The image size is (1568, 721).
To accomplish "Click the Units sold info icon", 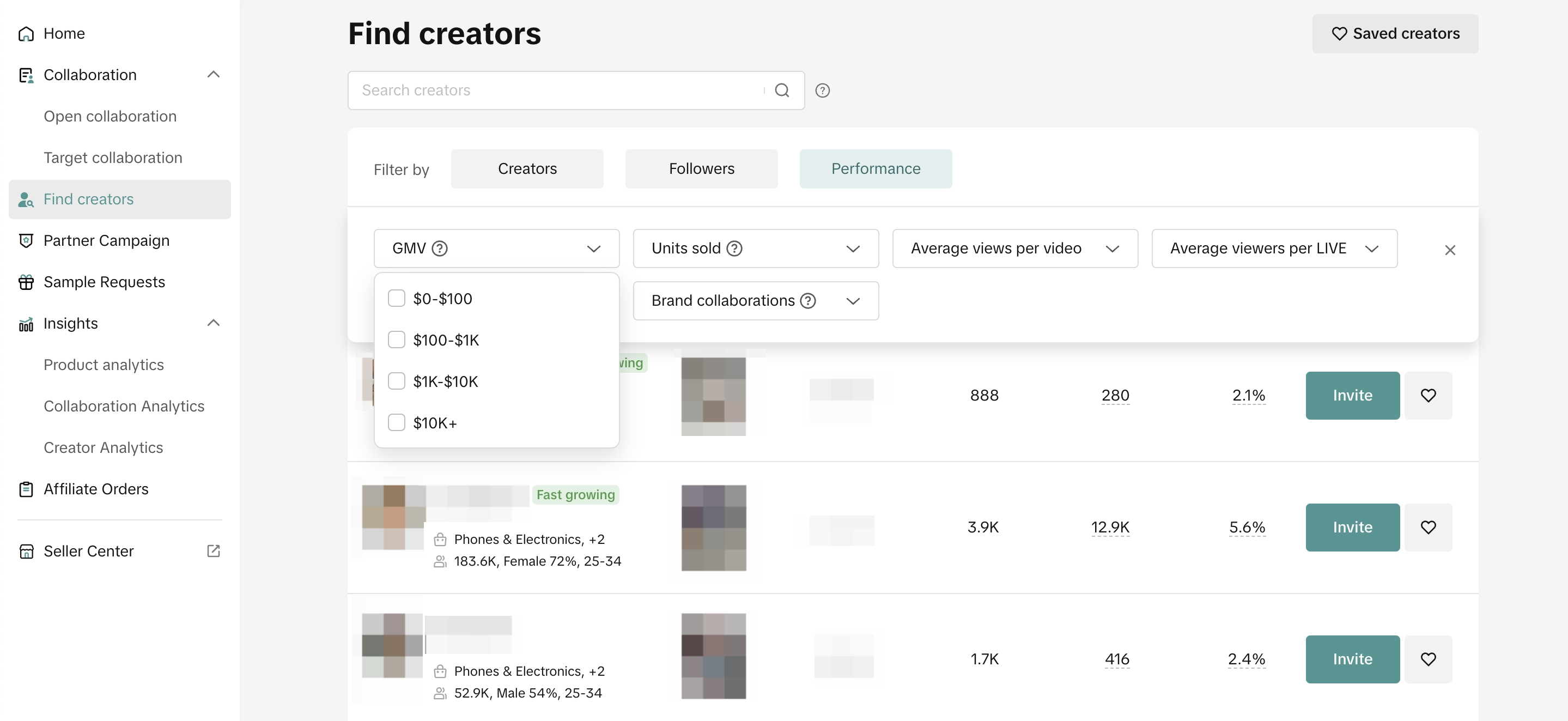I will coord(735,249).
